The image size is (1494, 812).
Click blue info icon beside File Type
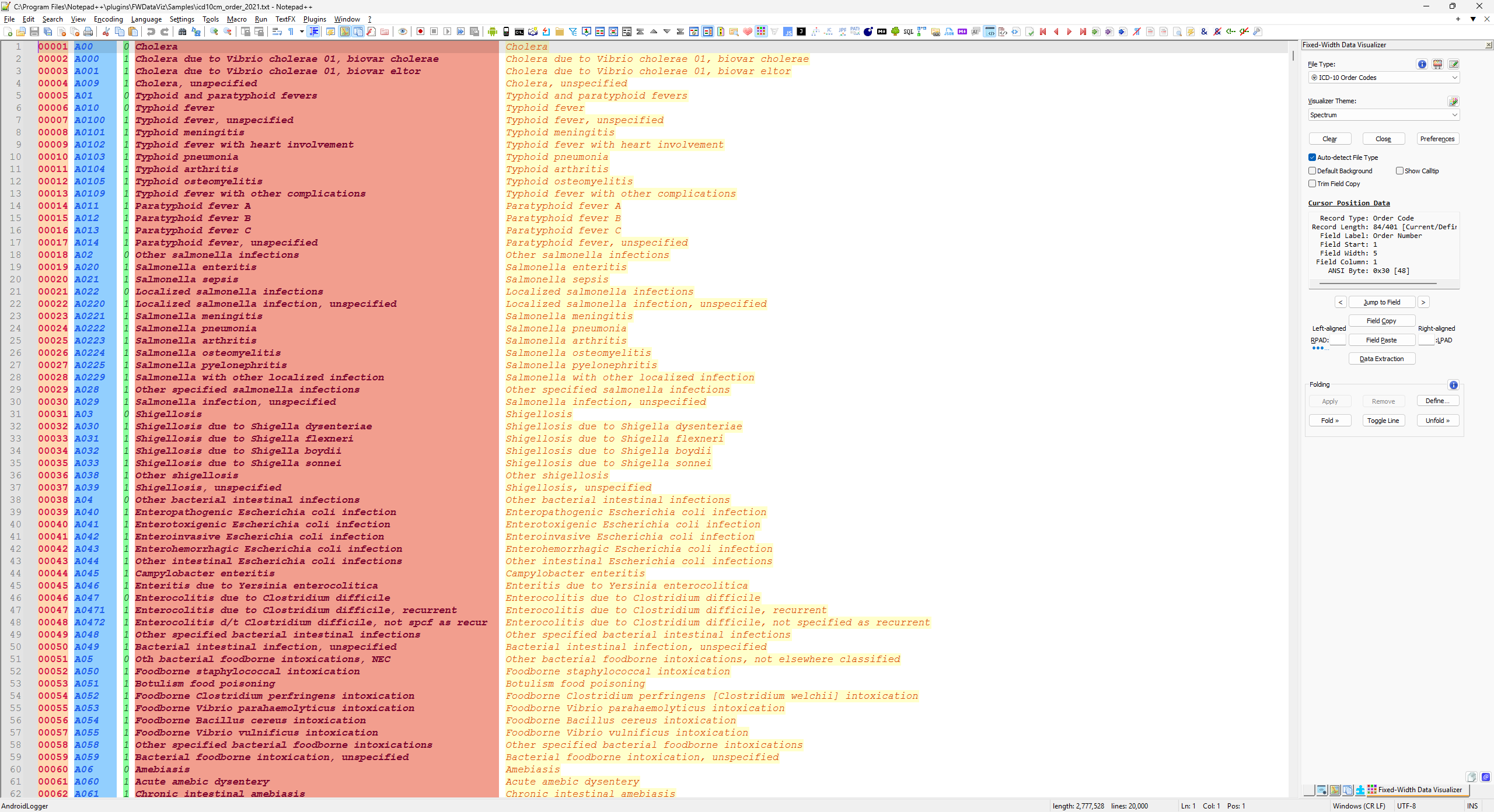pos(1422,64)
